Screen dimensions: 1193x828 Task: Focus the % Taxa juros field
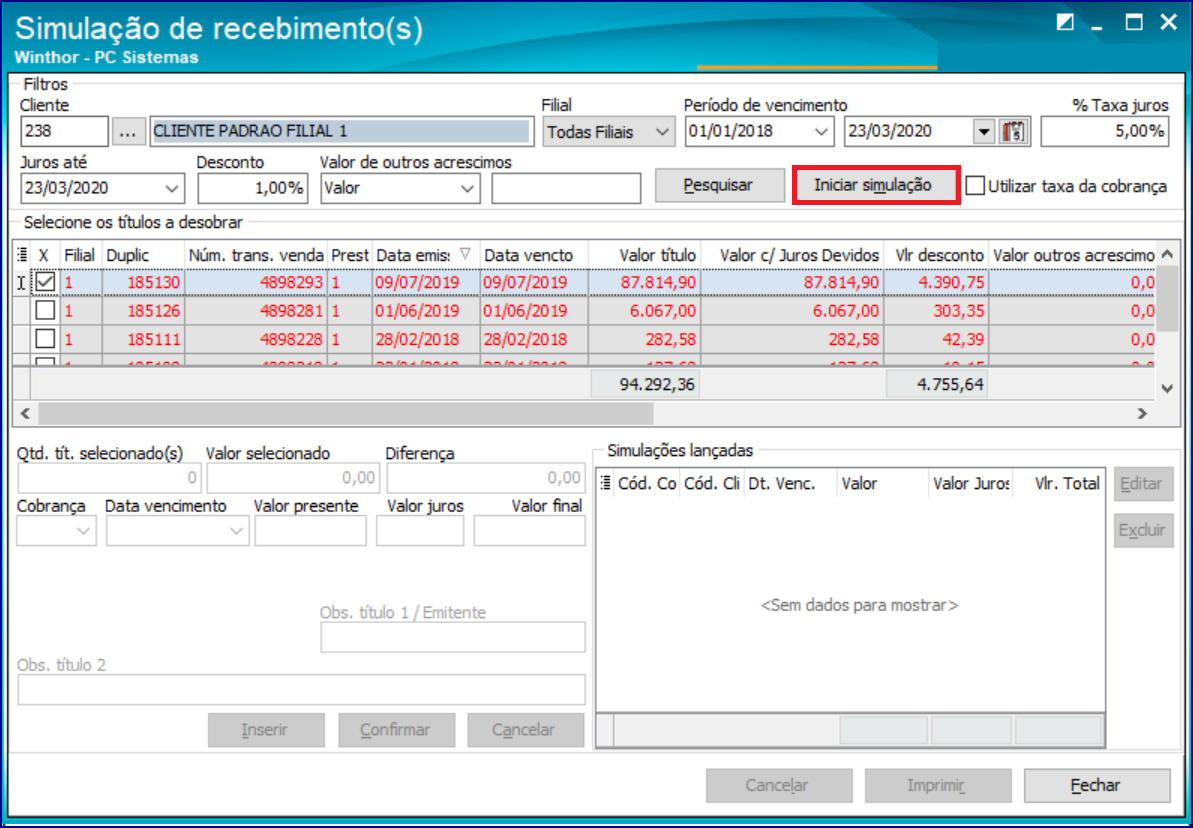click(x=1104, y=132)
